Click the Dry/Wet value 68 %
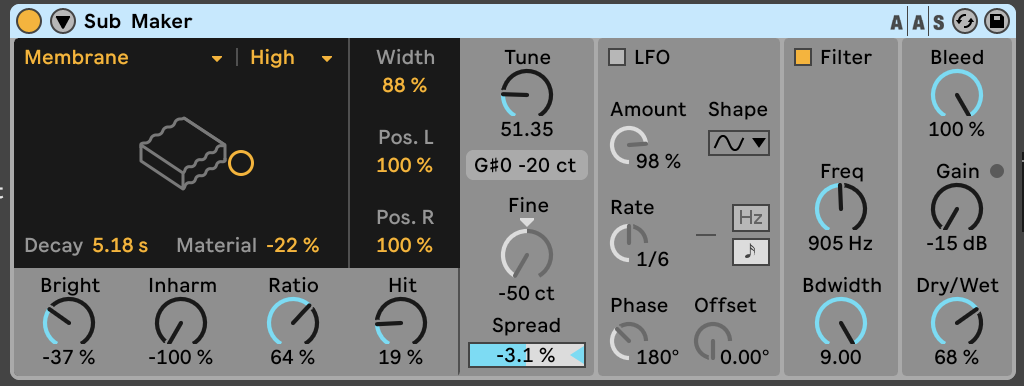 click(957, 358)
